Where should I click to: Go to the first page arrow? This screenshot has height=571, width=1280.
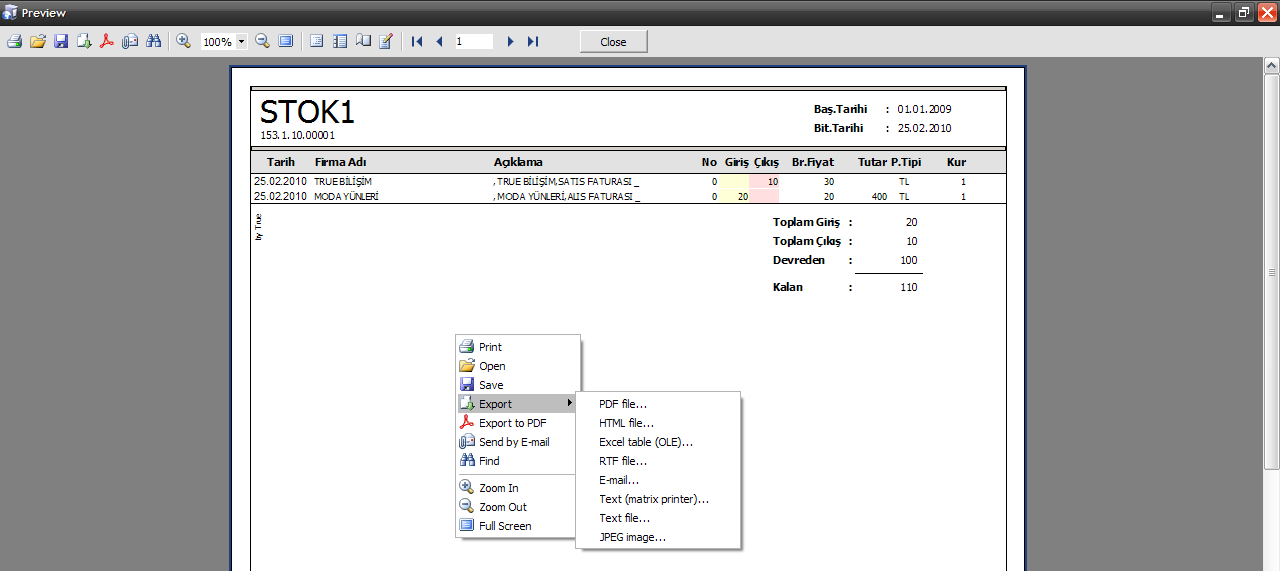(417, 41)
